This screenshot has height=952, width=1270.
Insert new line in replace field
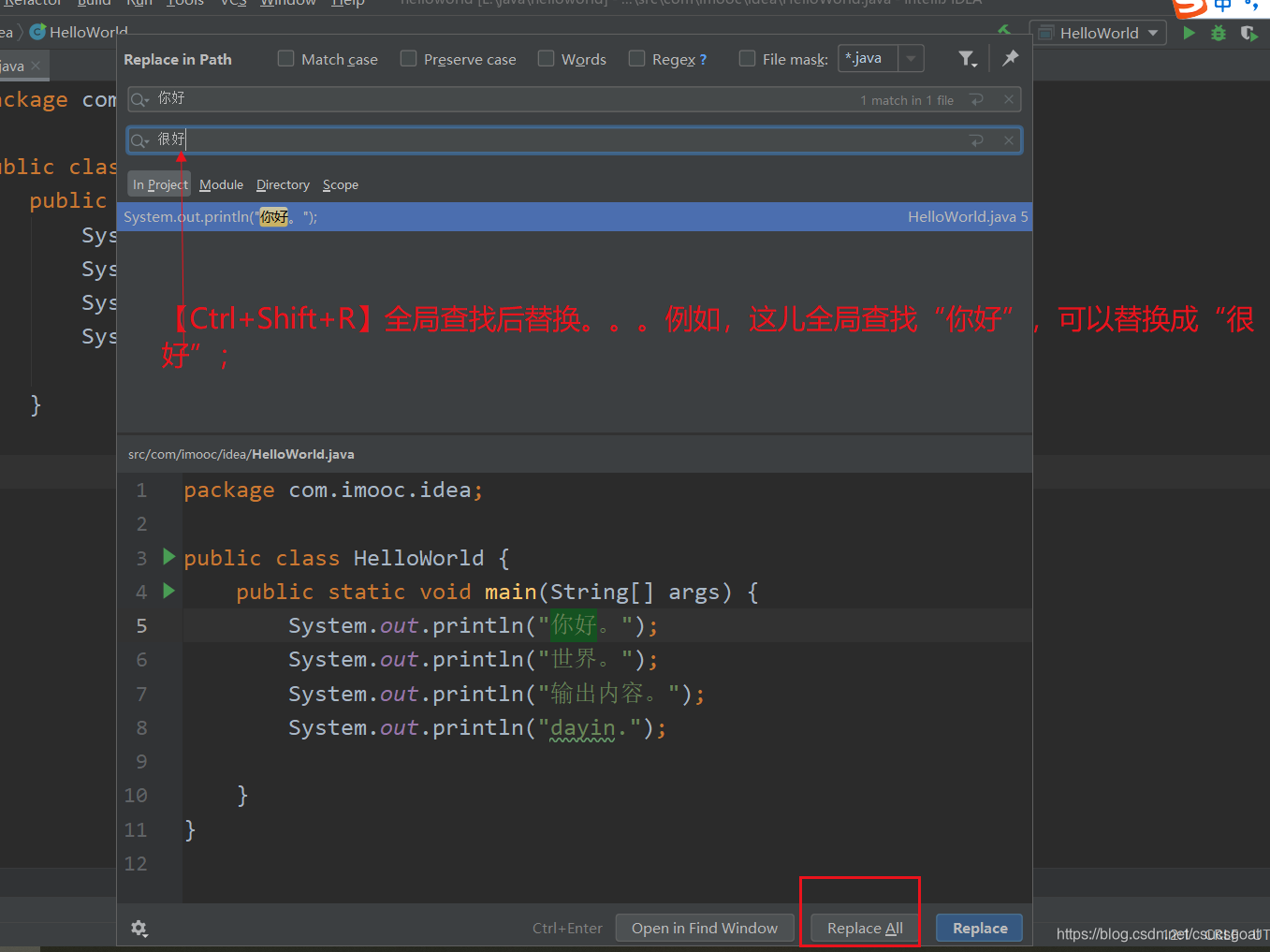pos(976,140)
